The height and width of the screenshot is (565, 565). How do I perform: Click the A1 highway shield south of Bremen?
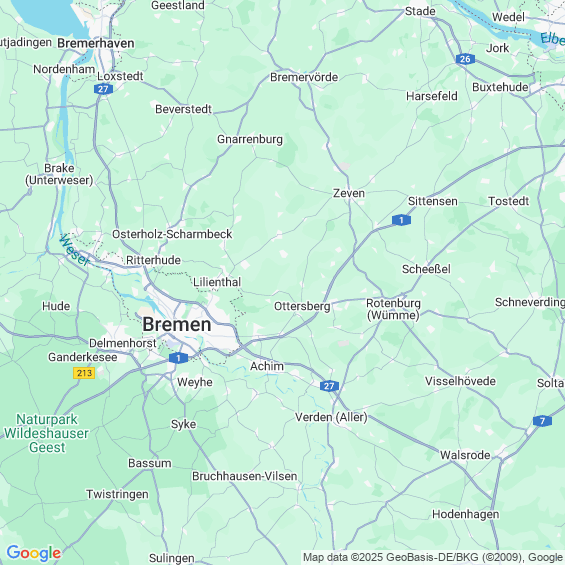178,358
